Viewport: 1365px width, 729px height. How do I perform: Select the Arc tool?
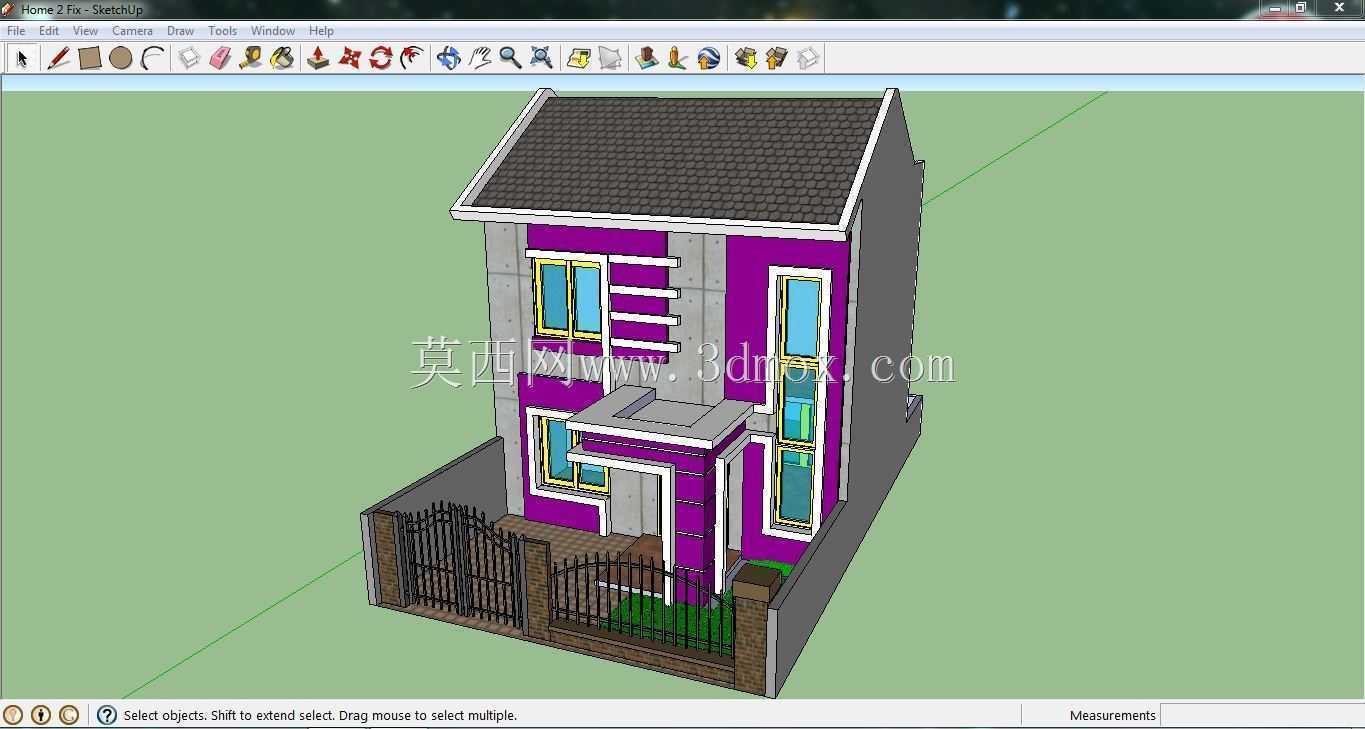coord(152,58)
